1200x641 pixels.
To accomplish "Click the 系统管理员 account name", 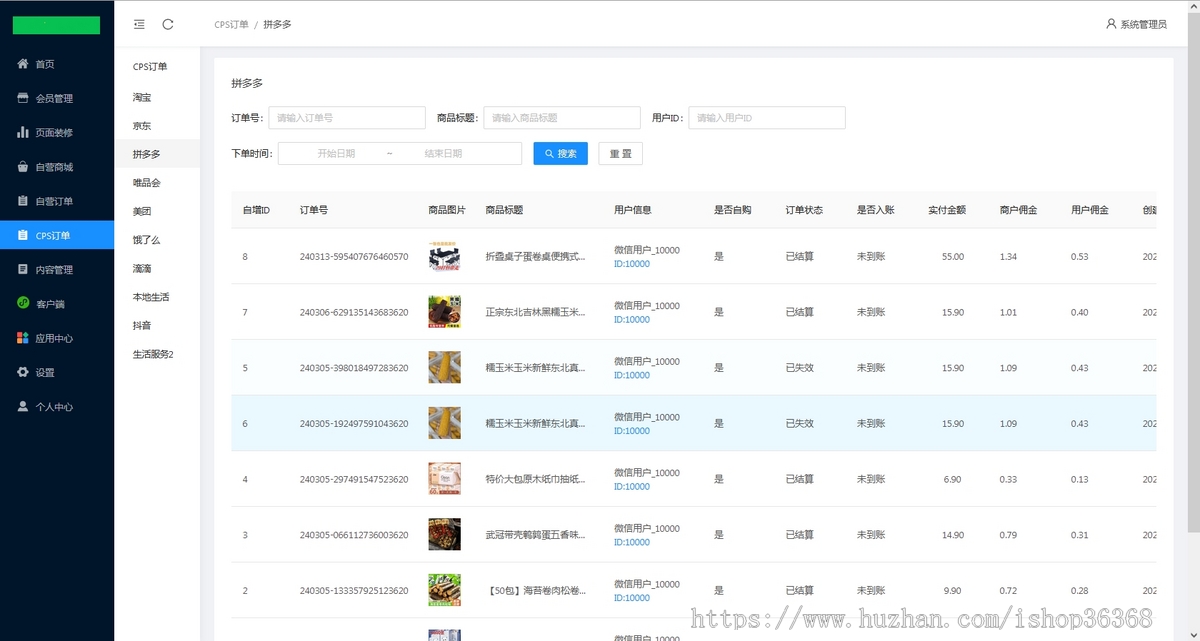I will click(1143, 24).
